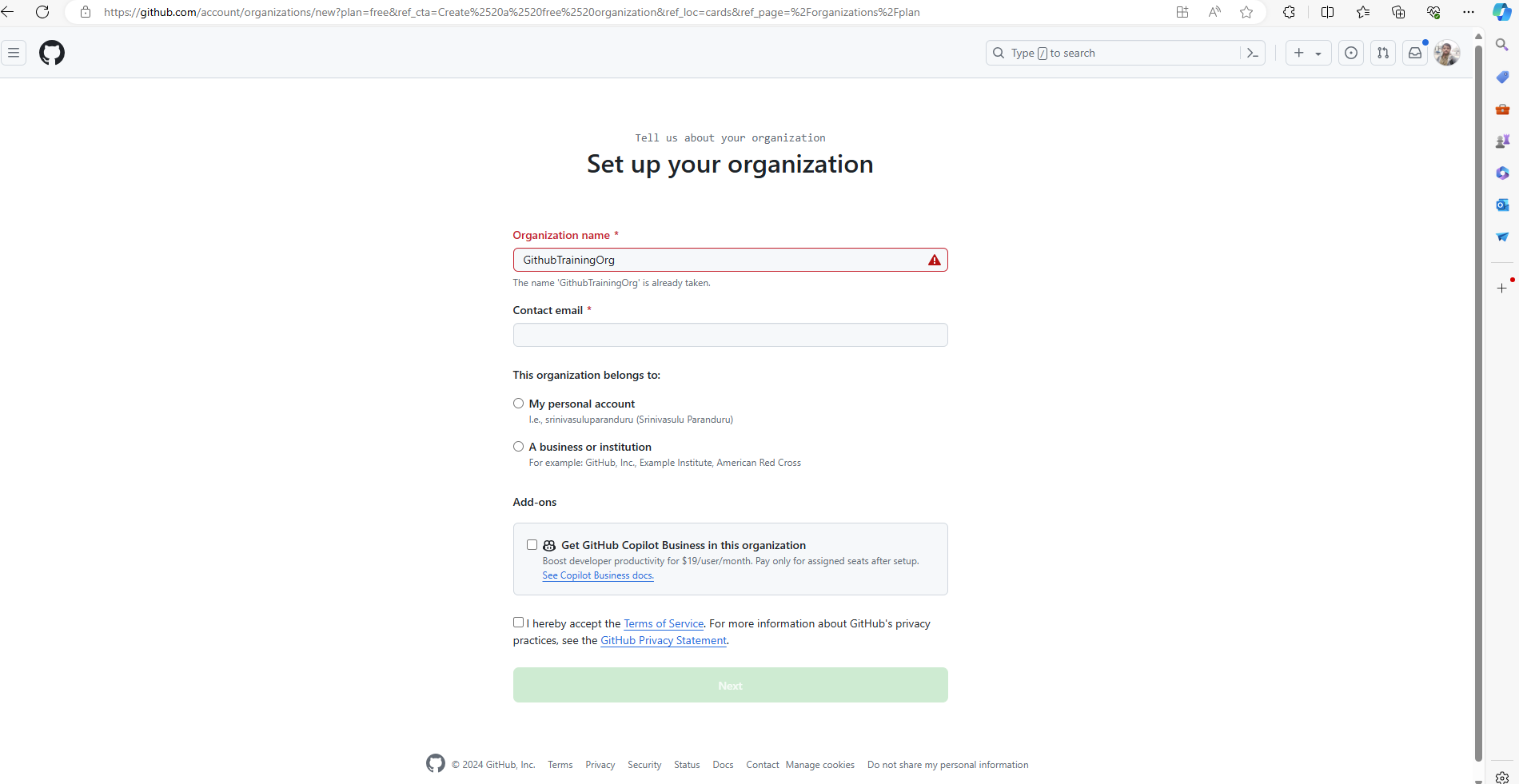This screenshot has height=784, width=1519.
Task: Click the GitHub Octocat logo in header
Action: click(x=52, y=53)
